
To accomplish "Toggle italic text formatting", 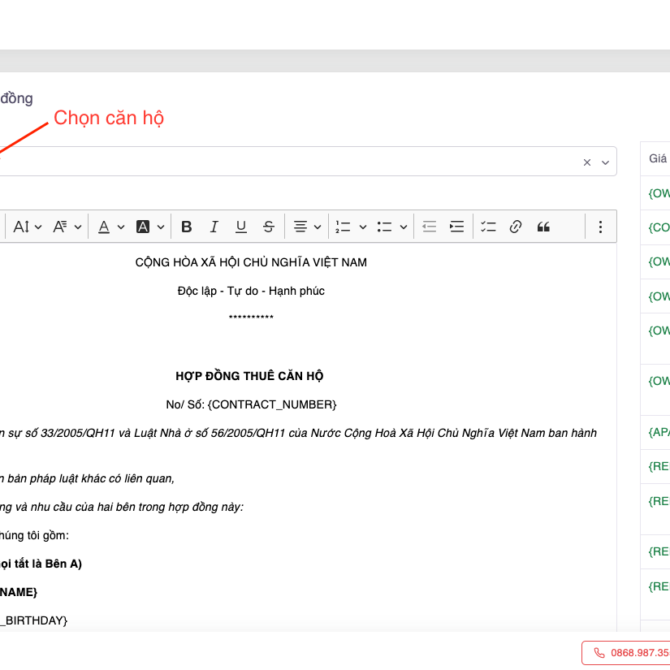I will 213,227.
